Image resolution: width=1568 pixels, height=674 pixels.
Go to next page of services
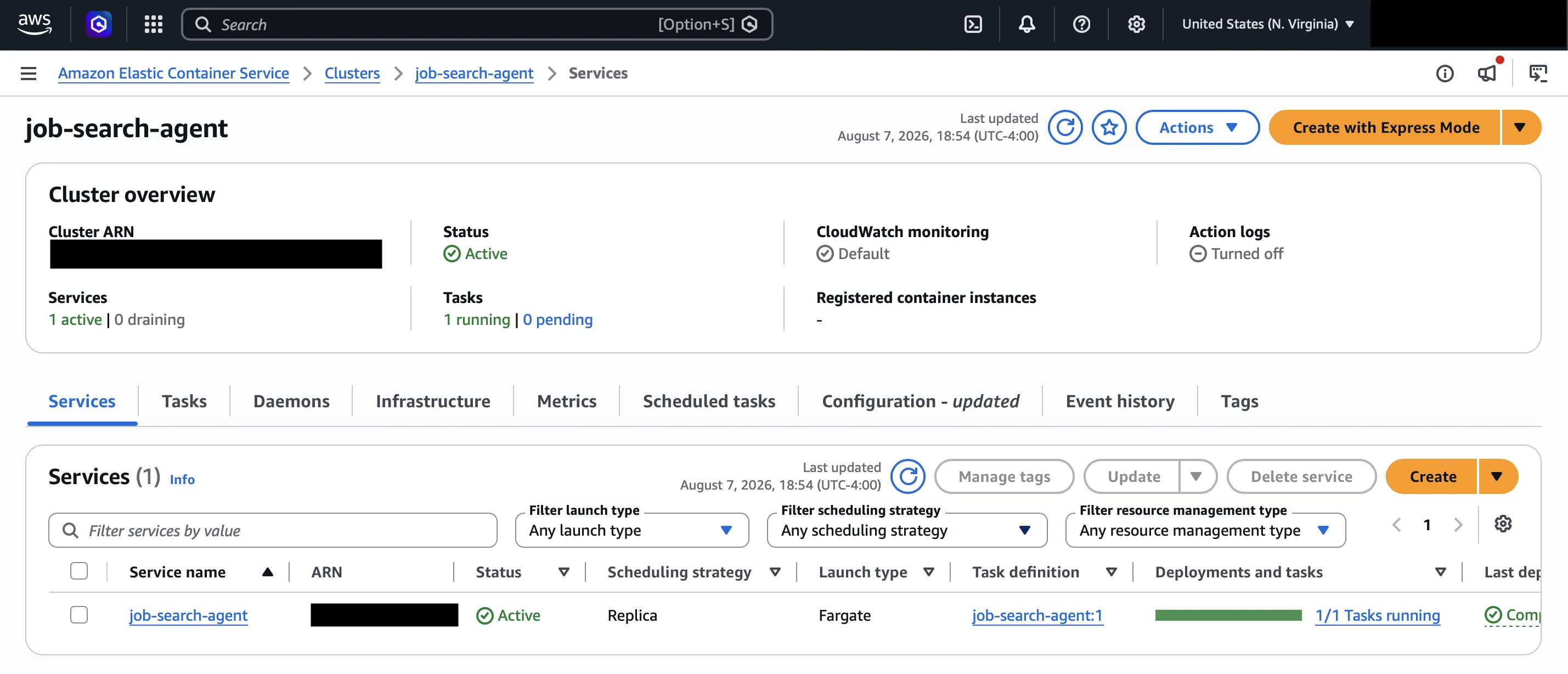(1458, 525)
